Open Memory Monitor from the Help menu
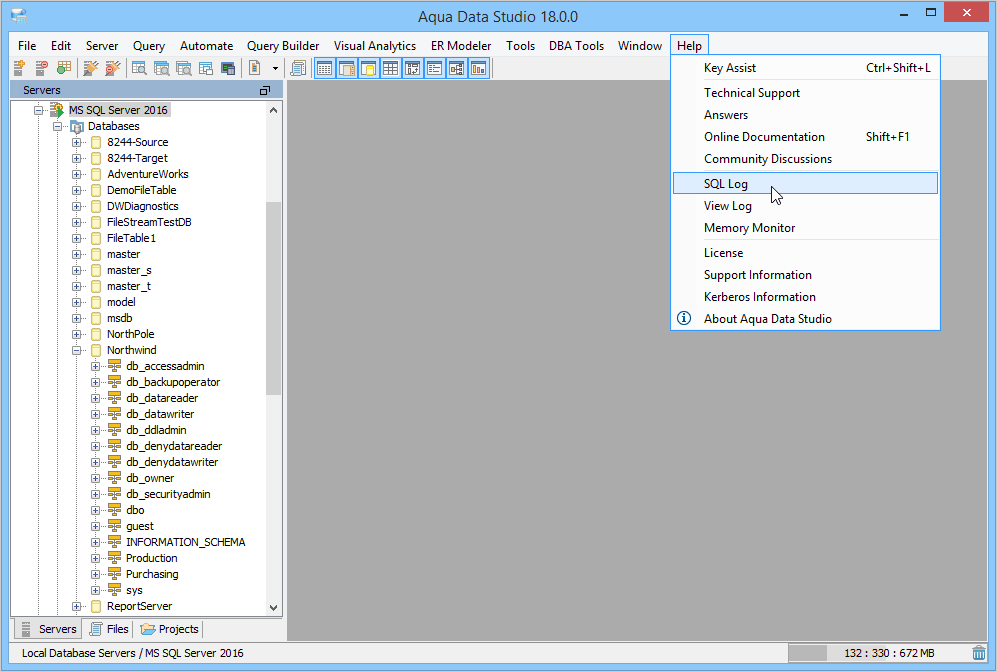The width and height of the screenshot is (997, 672). 805,228
